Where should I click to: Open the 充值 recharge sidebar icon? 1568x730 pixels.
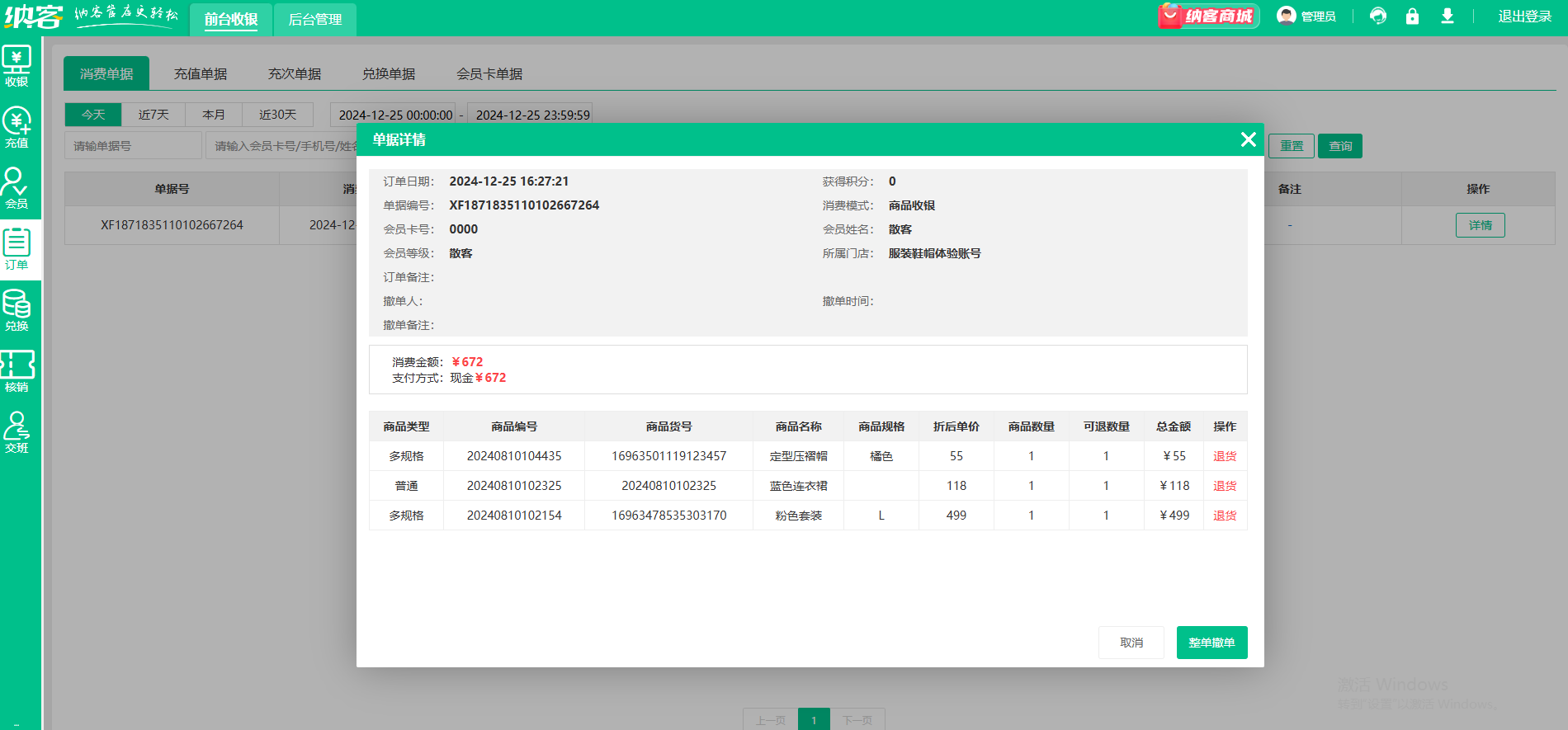coord(17,128)
